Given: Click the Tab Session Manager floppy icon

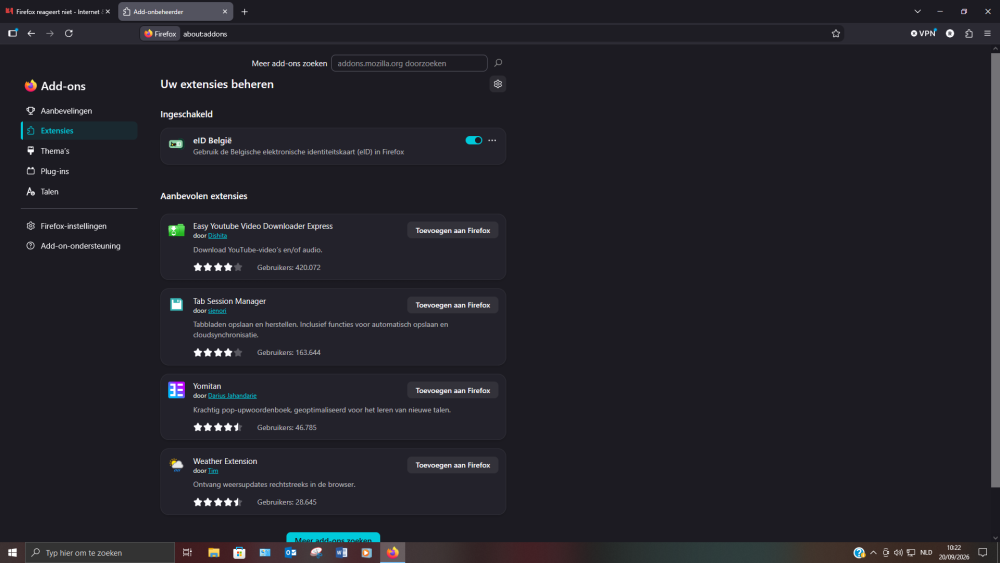Looking at the screenshot, I should (x=176, y=304).
